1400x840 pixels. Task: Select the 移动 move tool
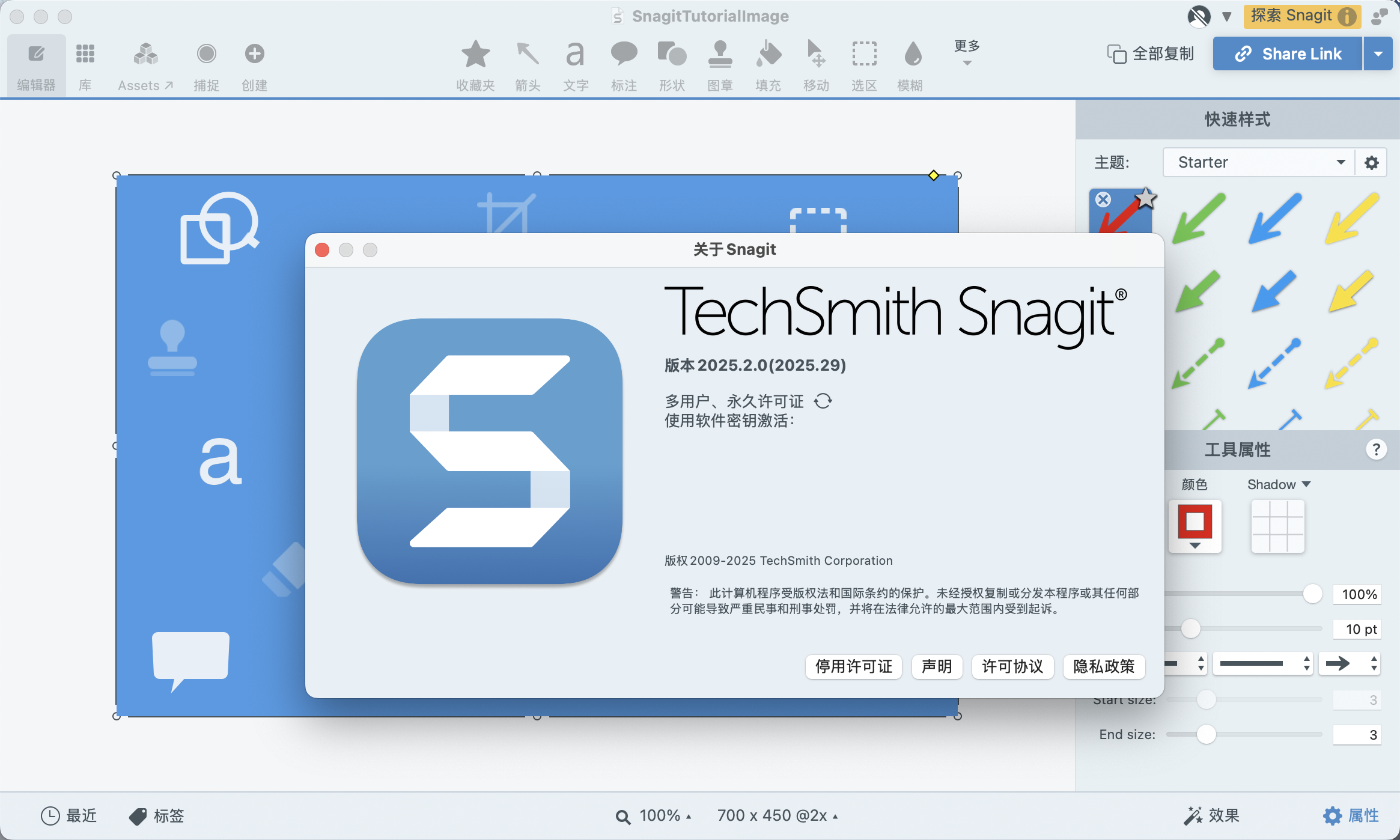point(816,66)
